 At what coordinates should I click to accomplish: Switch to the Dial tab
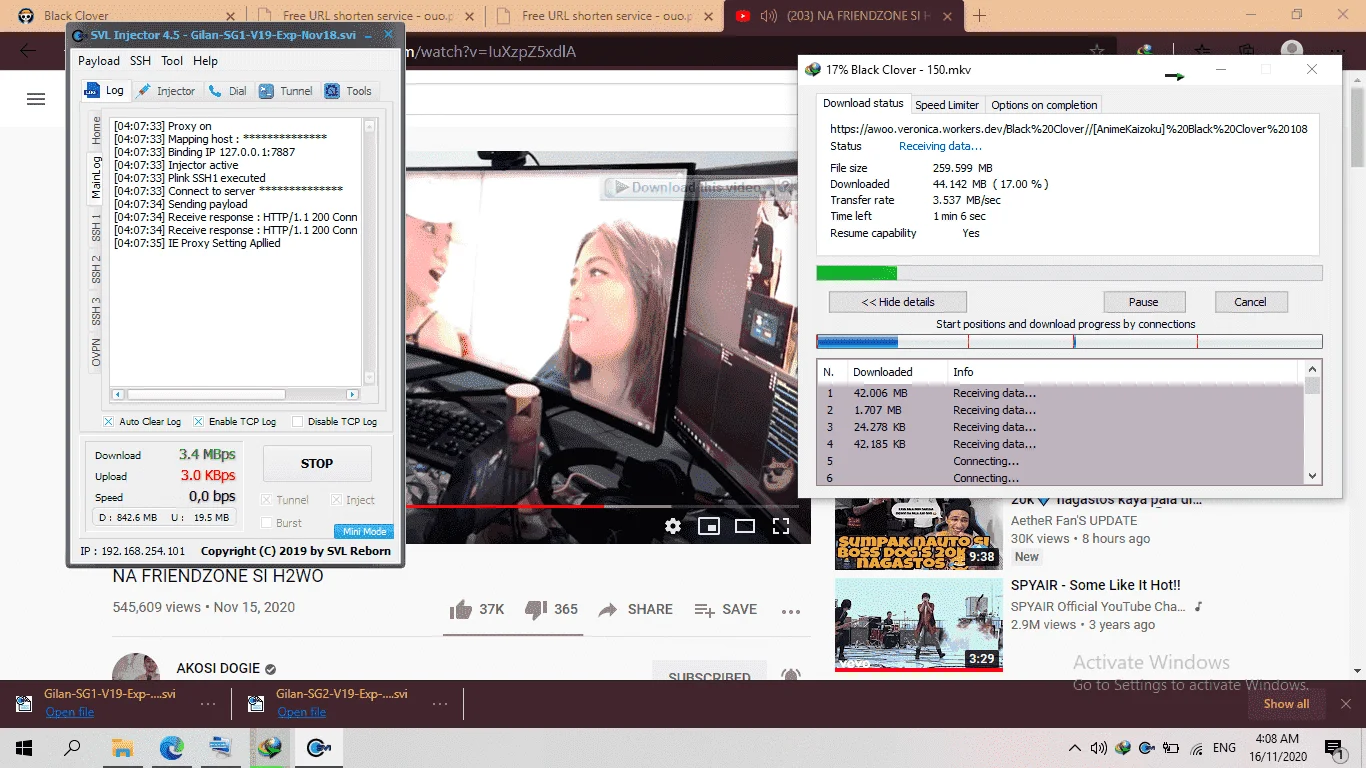(x=228, y=91)
